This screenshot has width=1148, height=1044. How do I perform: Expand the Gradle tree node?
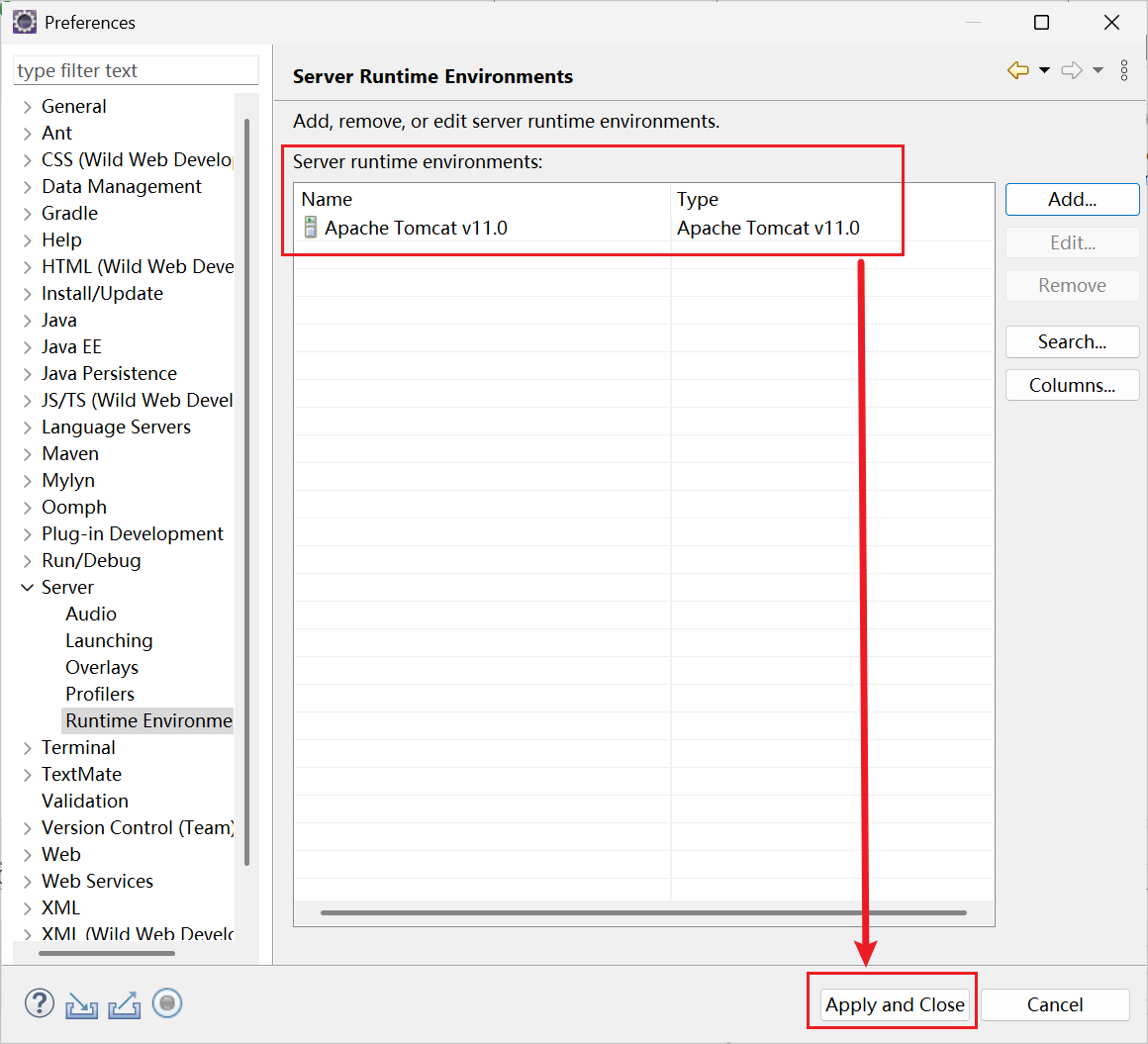[x=27, y=214]
